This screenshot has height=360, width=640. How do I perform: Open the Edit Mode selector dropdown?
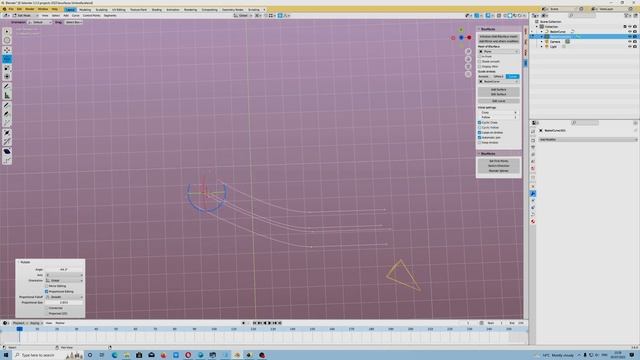[24, 16]
